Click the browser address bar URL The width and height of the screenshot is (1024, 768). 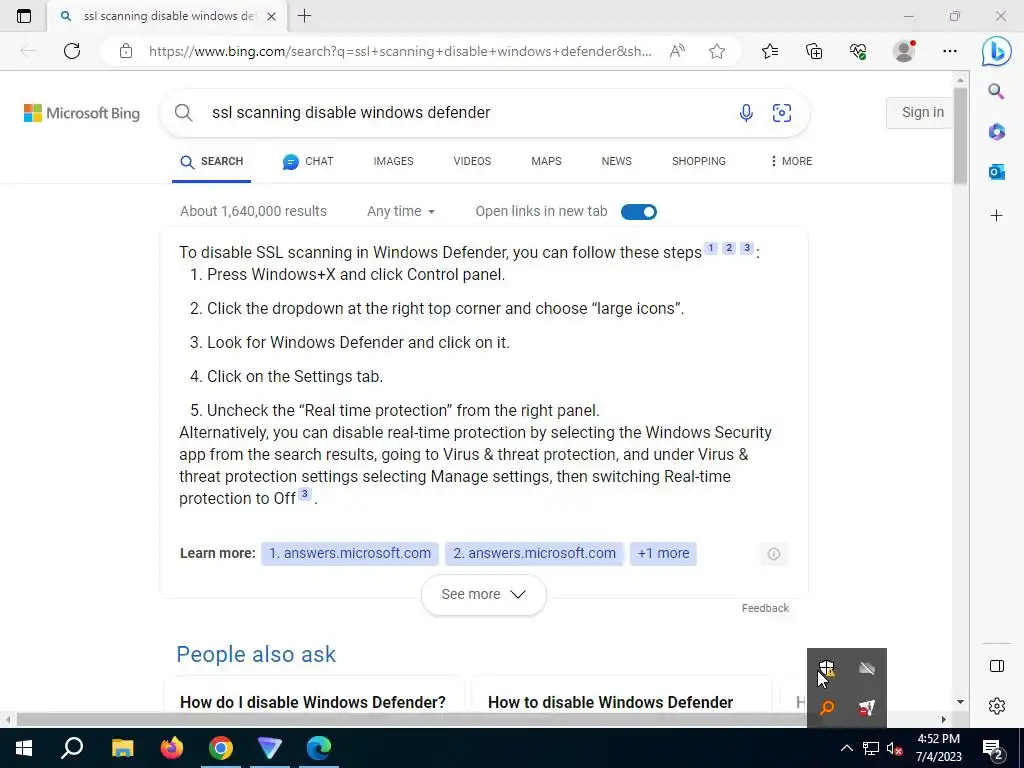point(400,51)
